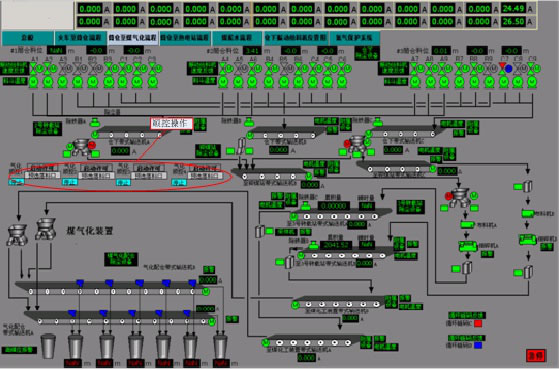559x370 pixels.
Task: Toggle the first cyan sequence-control stop button
Action: tap(16, 182)
